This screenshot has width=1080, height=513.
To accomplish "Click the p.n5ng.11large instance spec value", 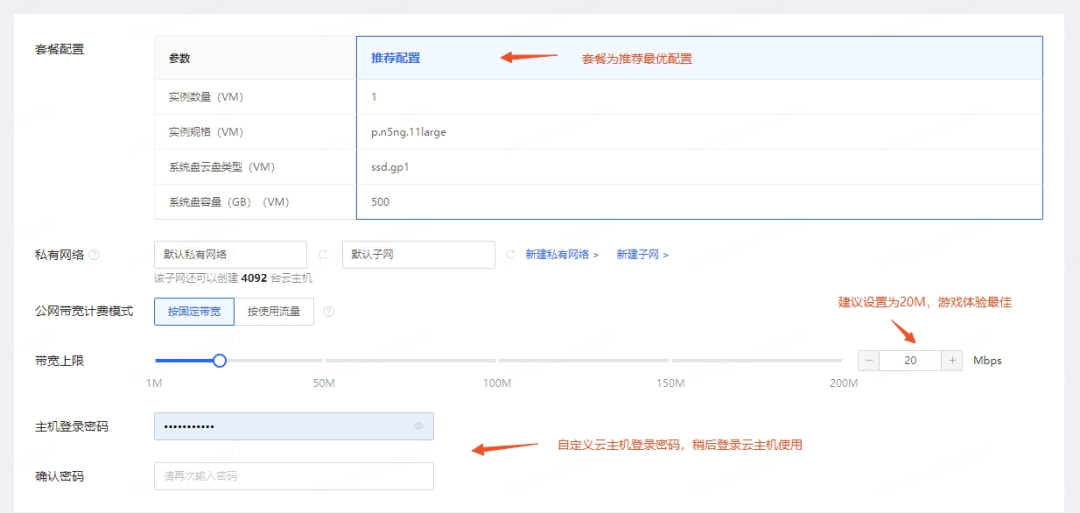I will (408, 132).
